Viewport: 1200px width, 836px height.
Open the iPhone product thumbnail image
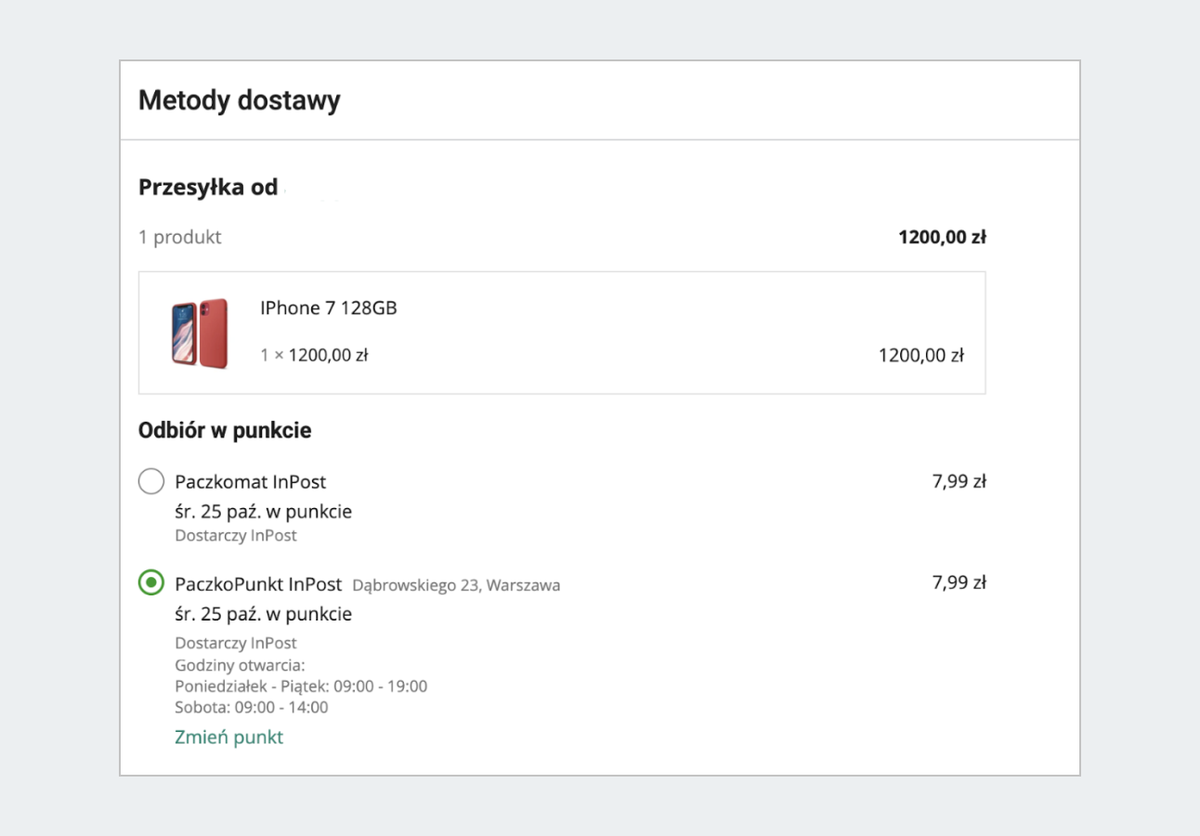click(x=199, y=332)
